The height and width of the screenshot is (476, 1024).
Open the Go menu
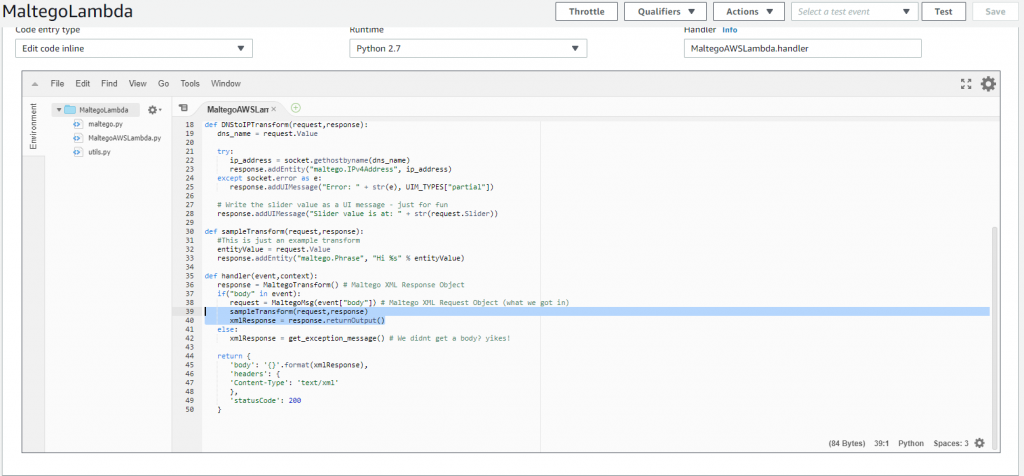163,84
